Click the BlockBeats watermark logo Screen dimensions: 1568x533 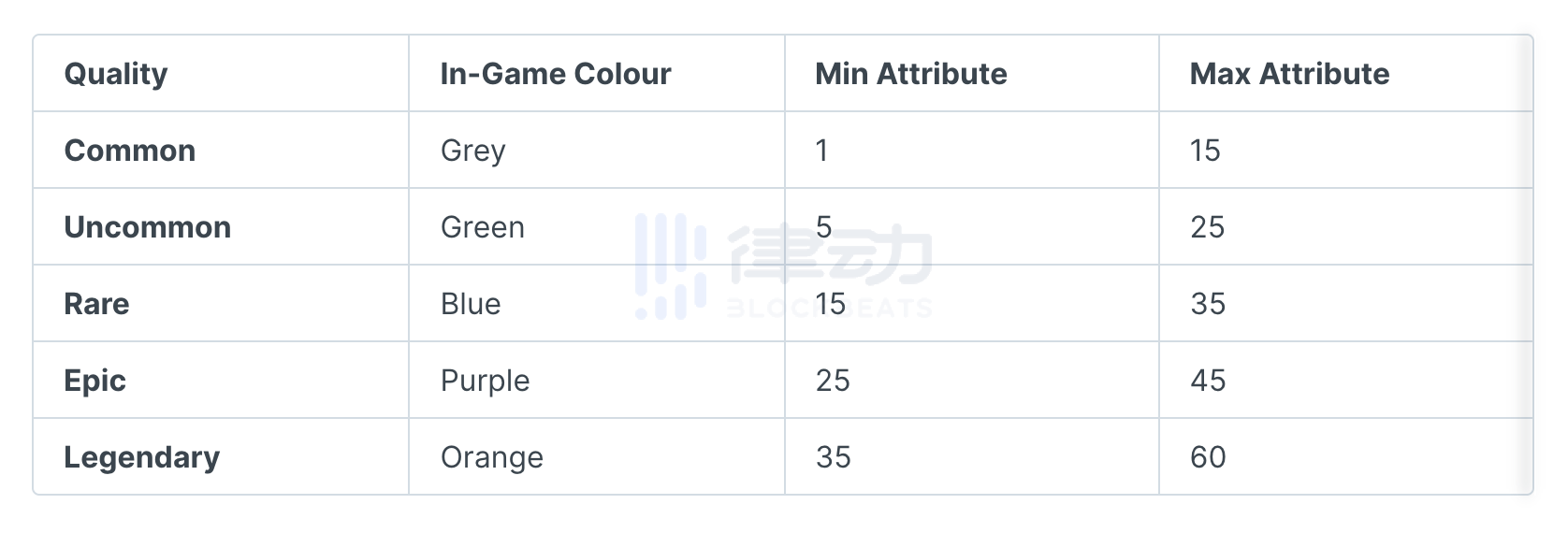(784, 266)
